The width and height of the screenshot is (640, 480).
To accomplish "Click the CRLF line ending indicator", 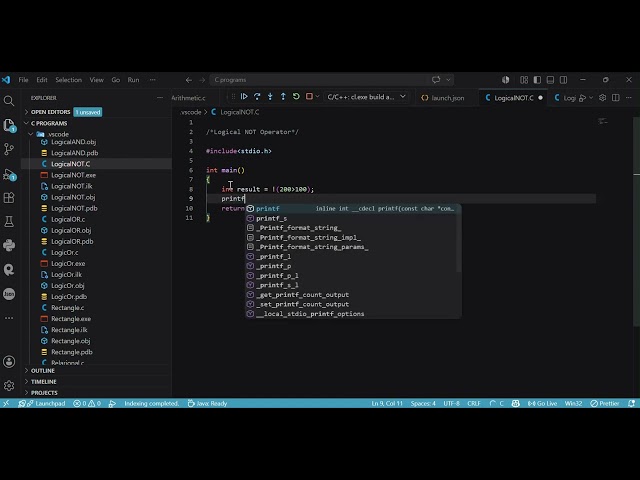I will 473,403.
